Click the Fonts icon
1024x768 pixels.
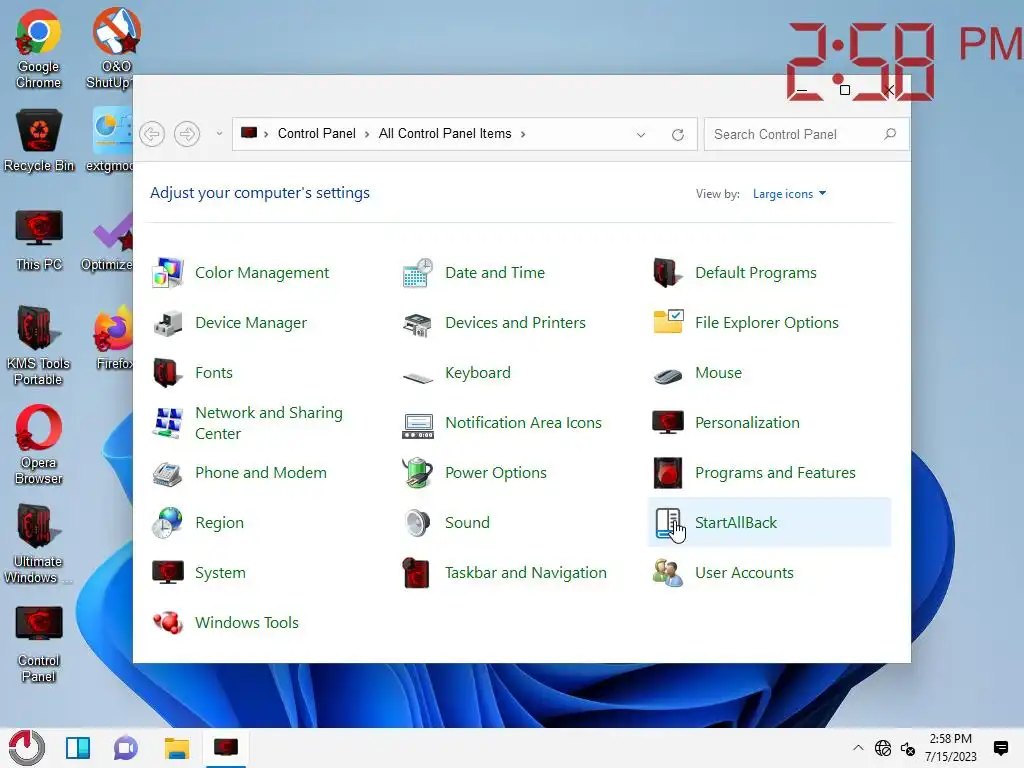pyautogui.click(x=168, y=373)
